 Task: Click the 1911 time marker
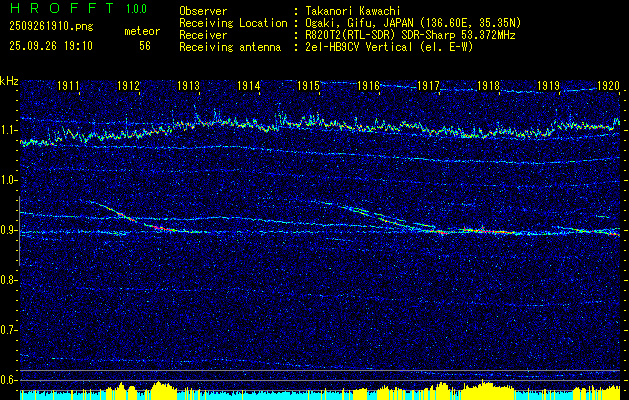(69, 87)
